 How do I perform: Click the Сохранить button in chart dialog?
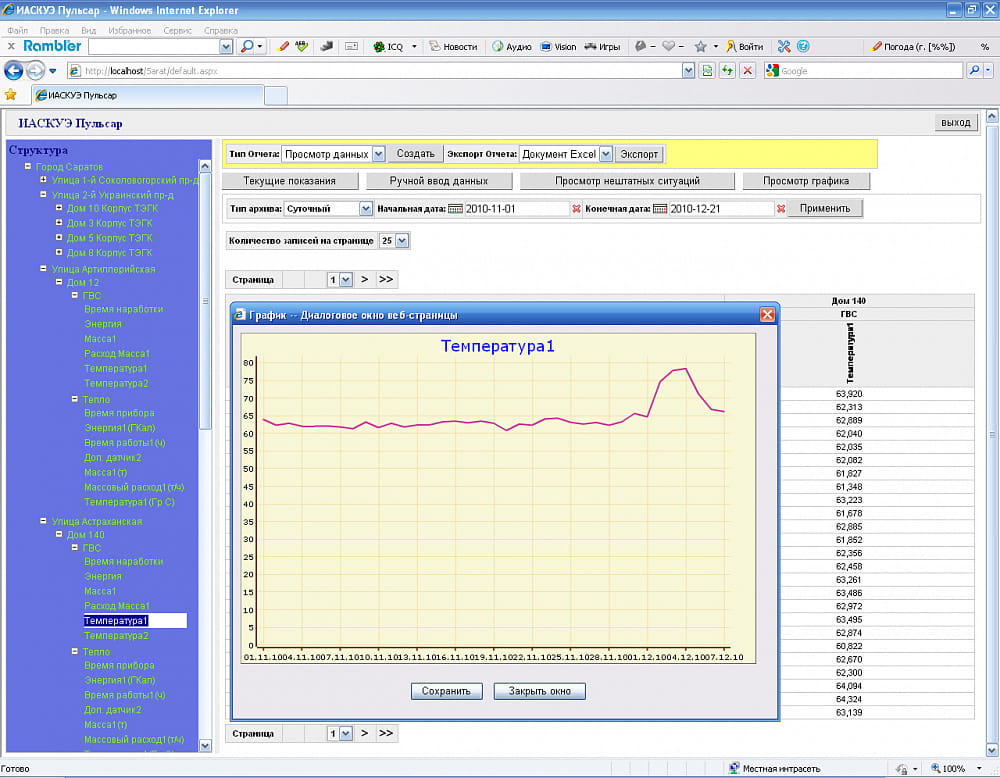click(x=446, y=691)
